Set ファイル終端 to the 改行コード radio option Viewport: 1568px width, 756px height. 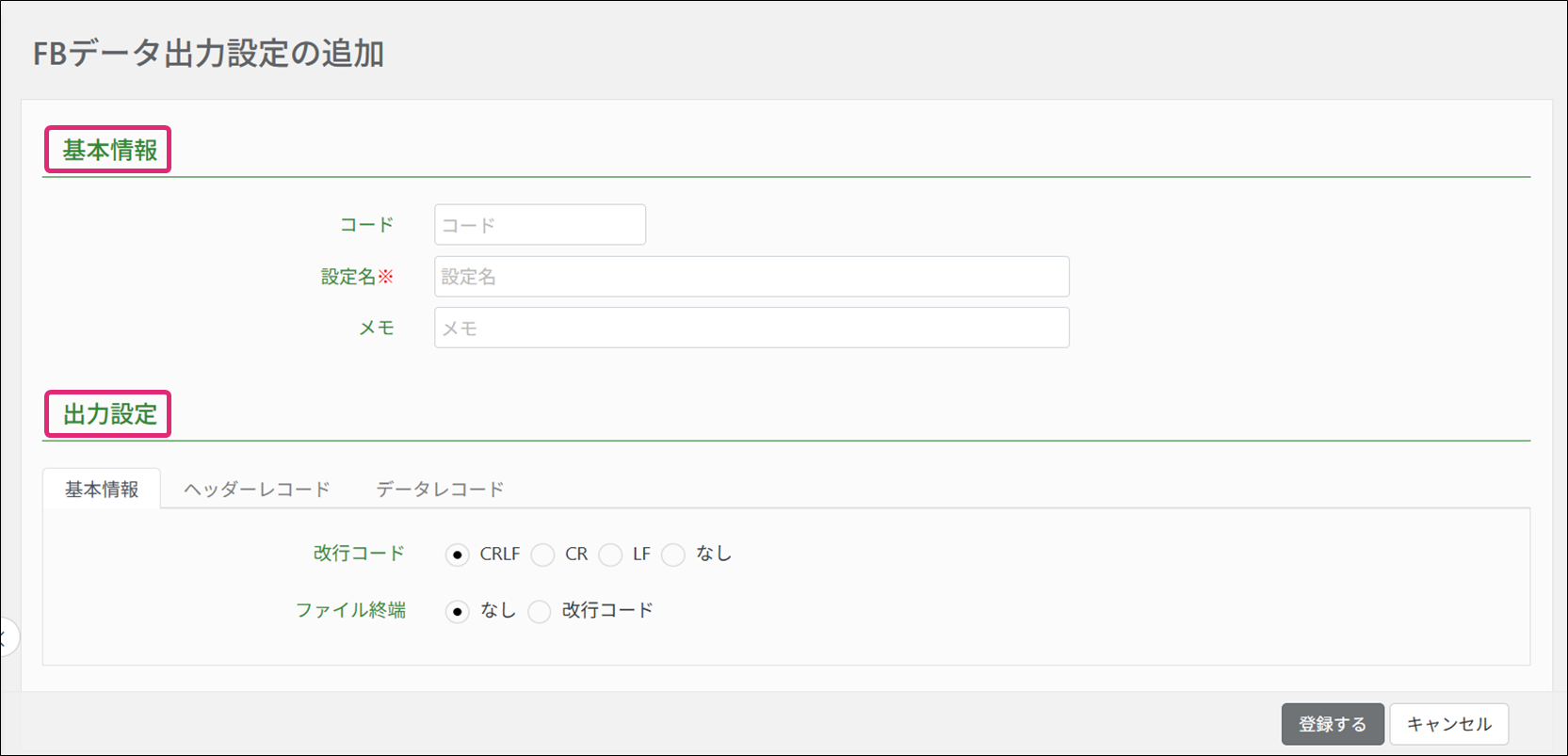[x=540, y=611]
